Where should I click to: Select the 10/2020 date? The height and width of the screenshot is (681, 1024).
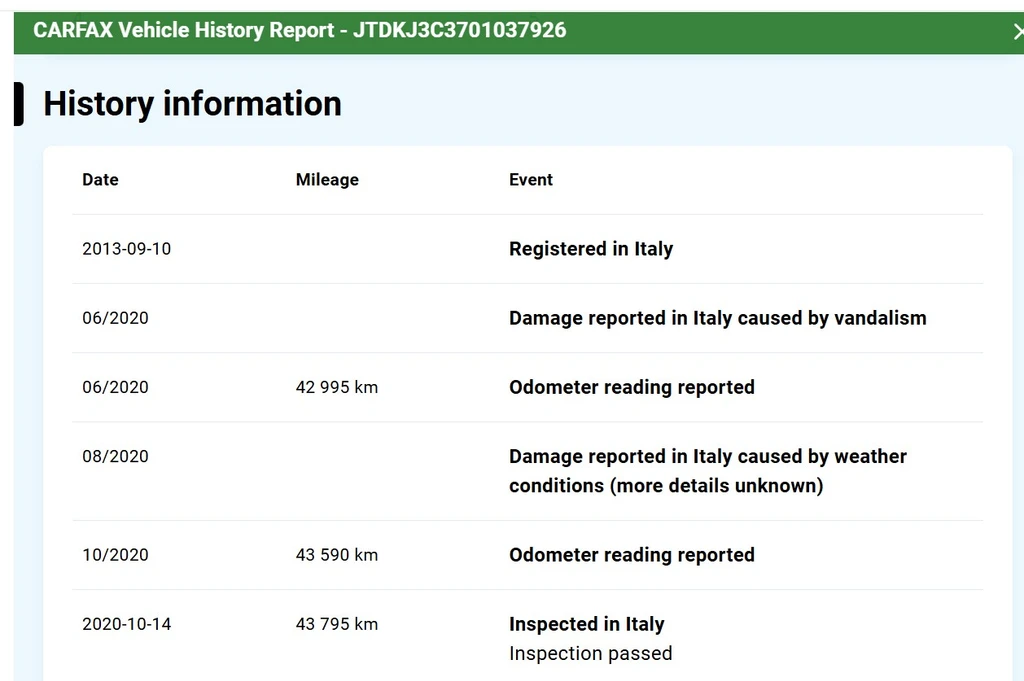pos(116,555)
